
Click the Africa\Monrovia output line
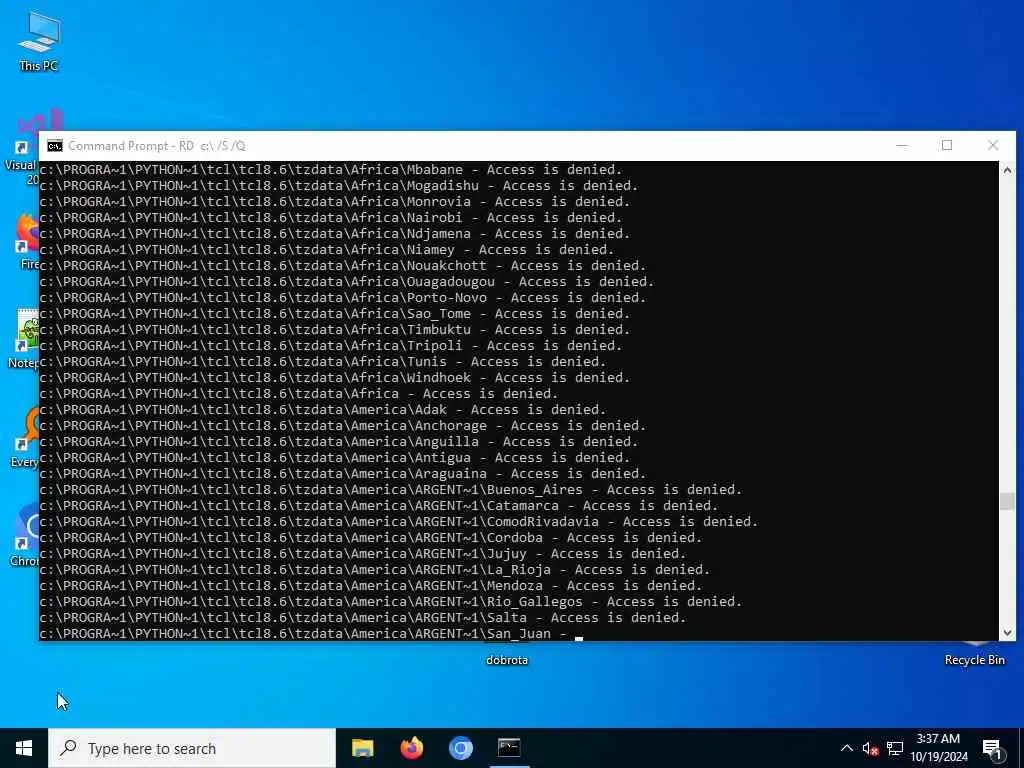click(335, 201)
